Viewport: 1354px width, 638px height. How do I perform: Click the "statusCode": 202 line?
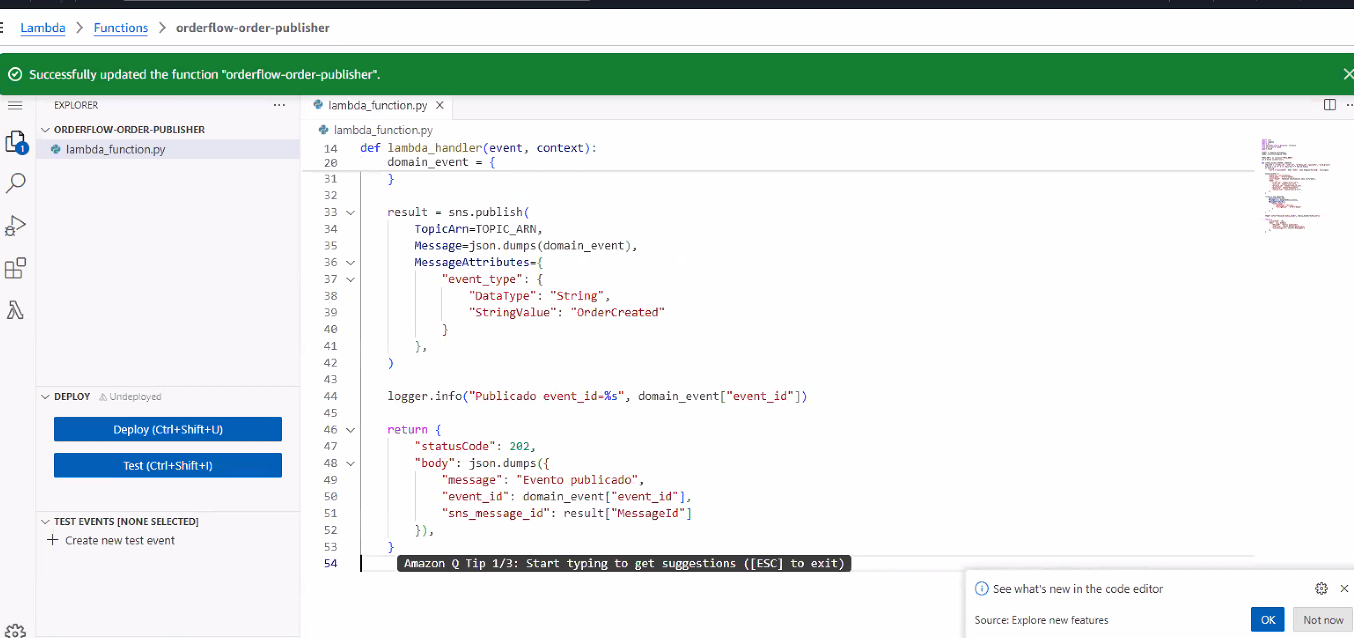pyautogui.click(x=475, y=447)
